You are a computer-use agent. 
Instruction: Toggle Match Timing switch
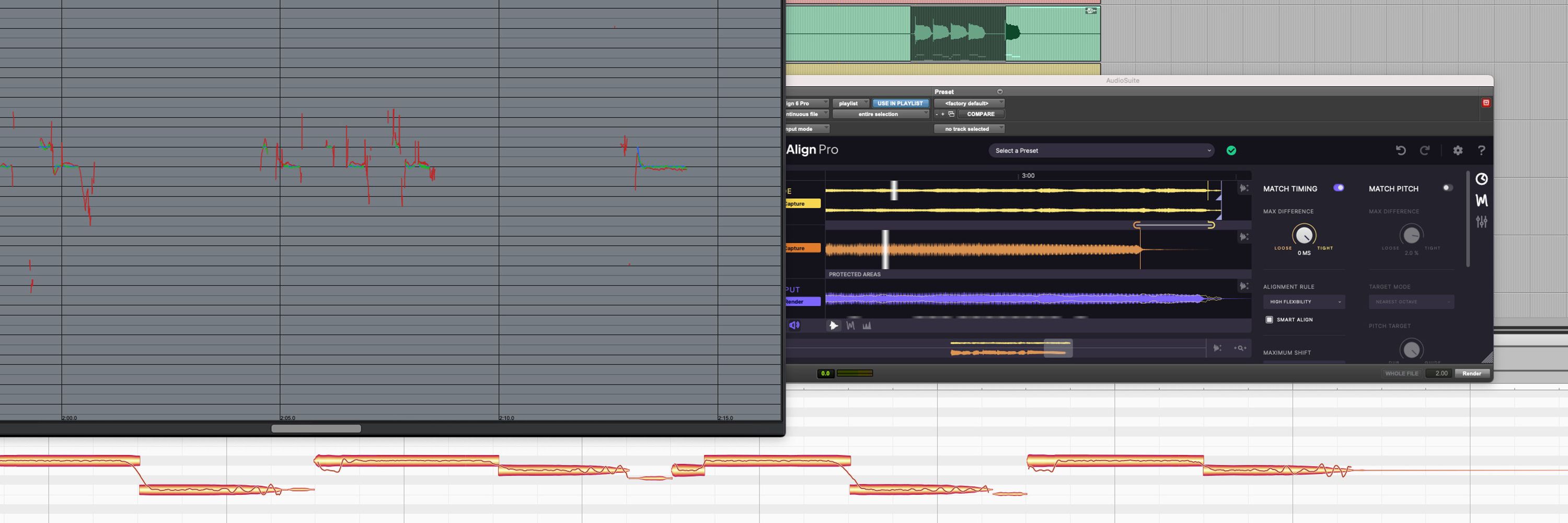pyautogui.click(x=1339, y=188)
